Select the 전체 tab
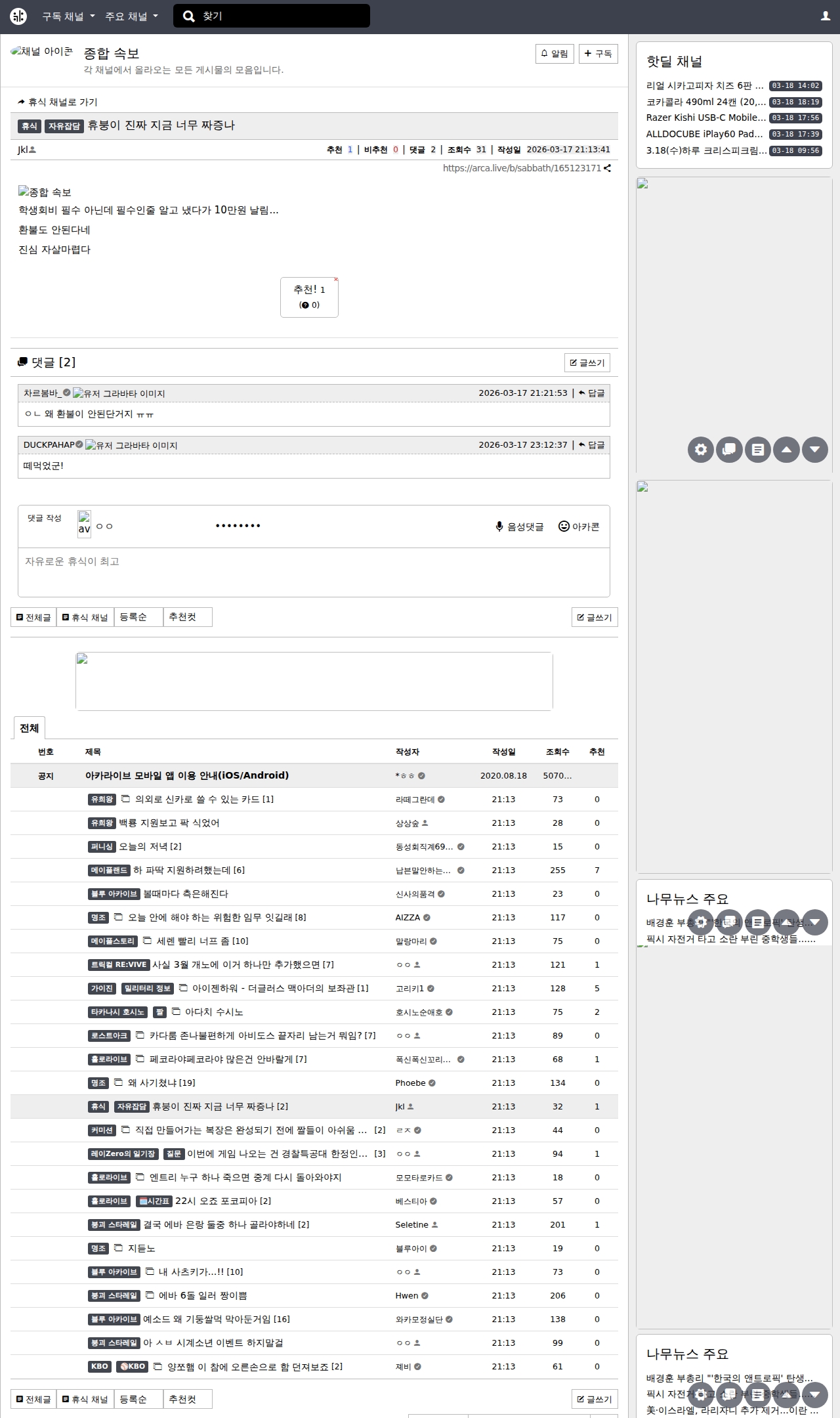Screen dimensions: 840x1418 [30, 728]
